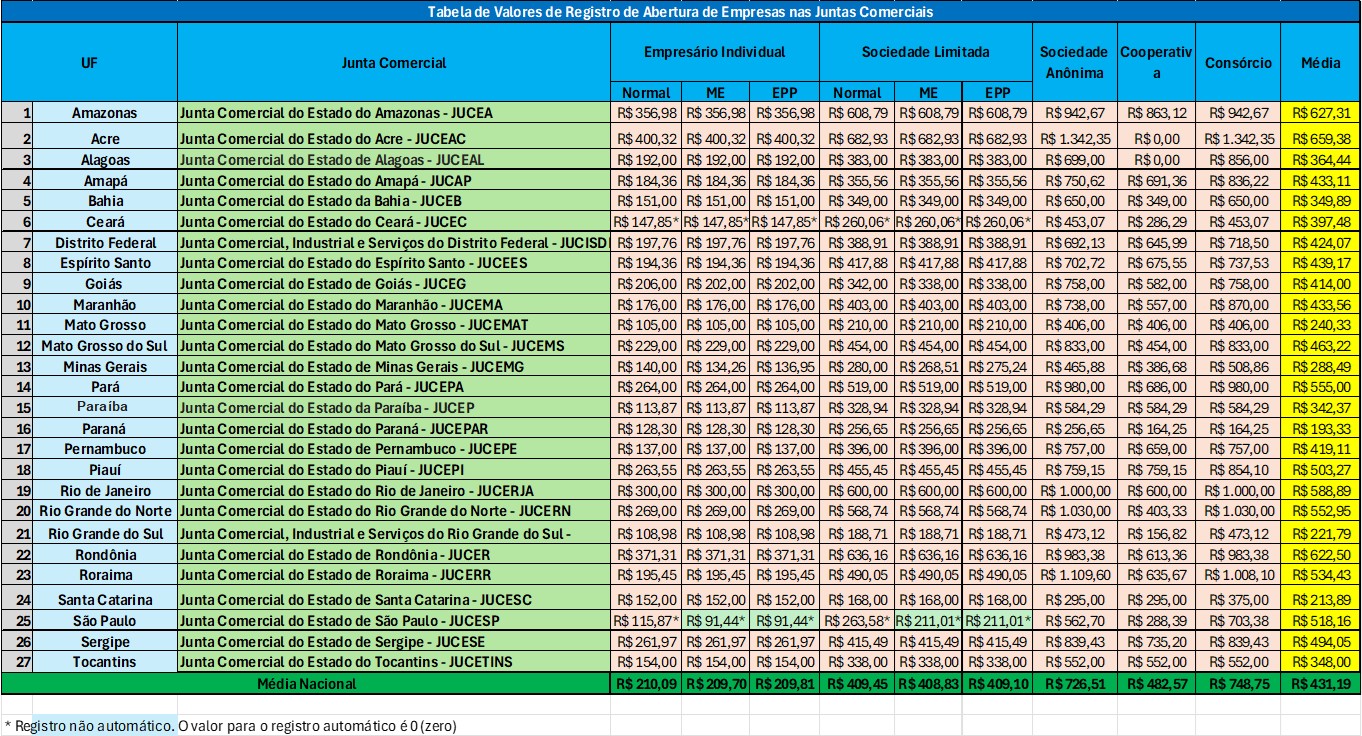
Task: Select the green Média Nacional label cell
Action: pos(306,684)
